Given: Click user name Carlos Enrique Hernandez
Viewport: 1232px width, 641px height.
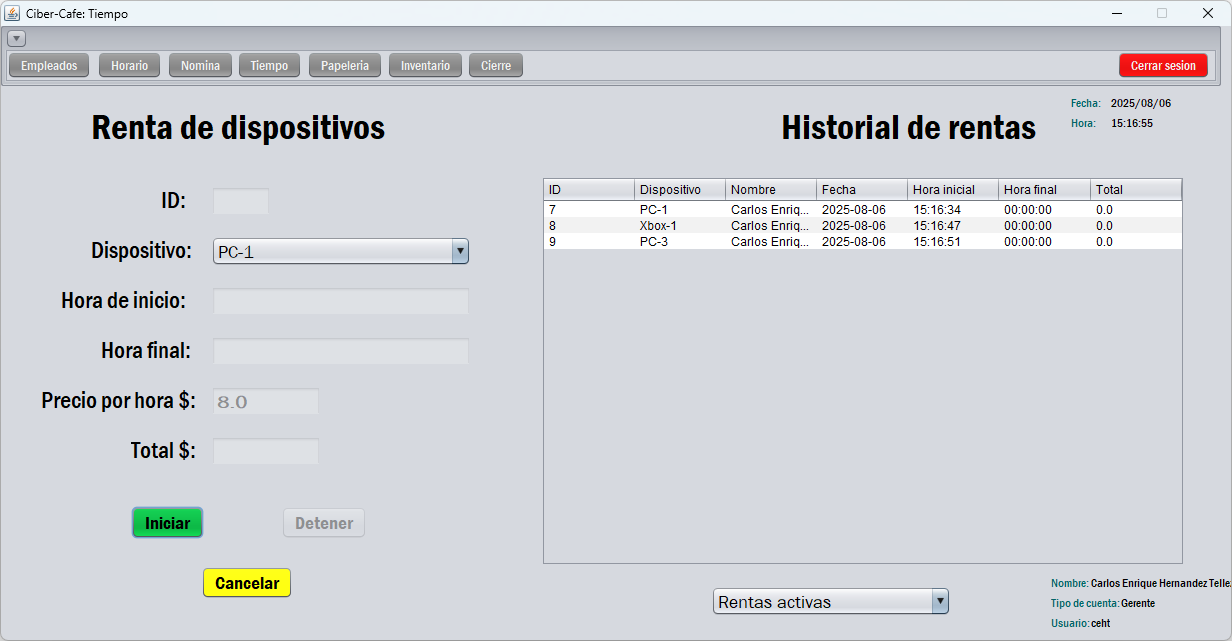Looking at the screenshot, I should click(1160, 583).
